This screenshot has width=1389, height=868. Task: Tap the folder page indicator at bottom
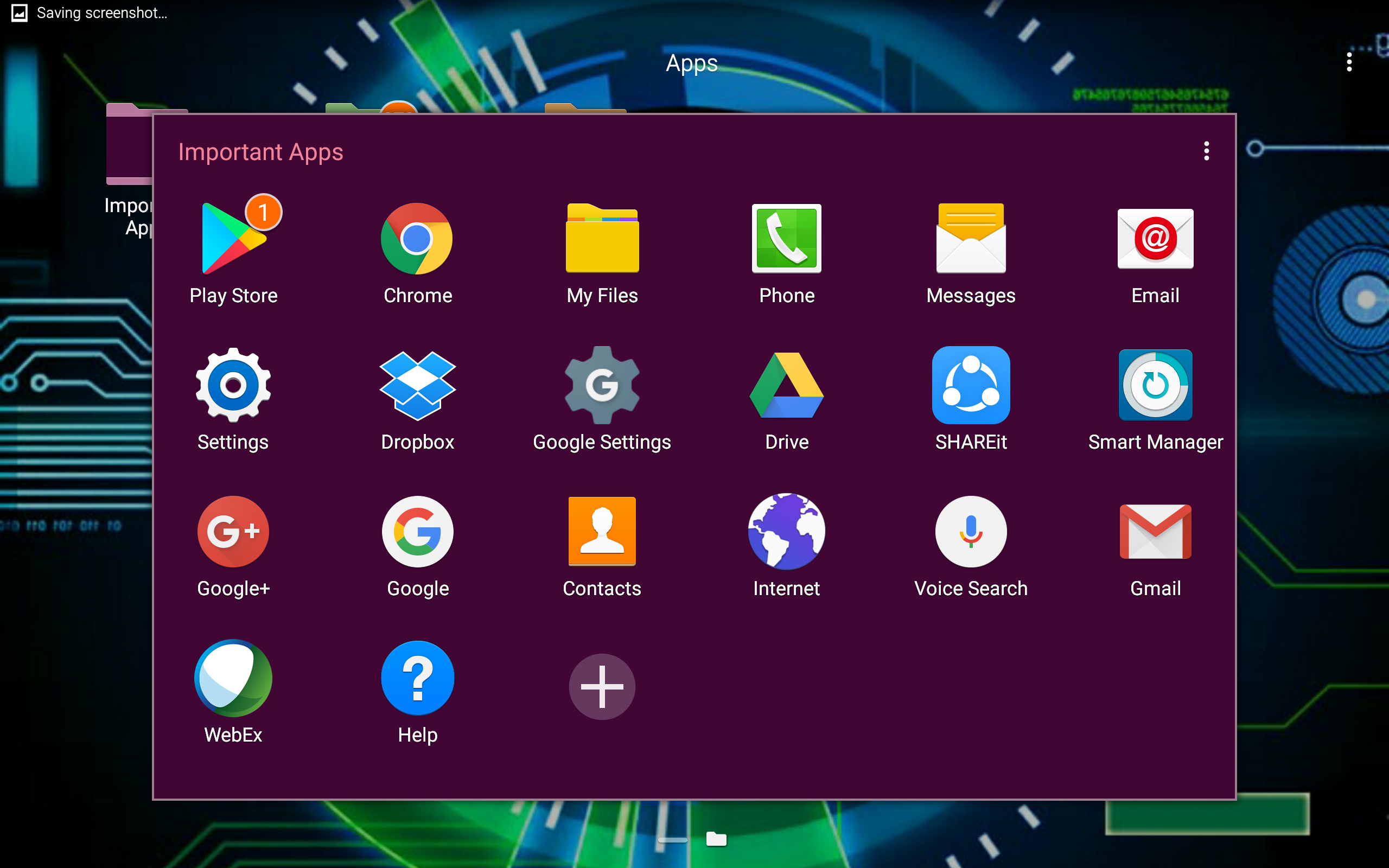716,839
